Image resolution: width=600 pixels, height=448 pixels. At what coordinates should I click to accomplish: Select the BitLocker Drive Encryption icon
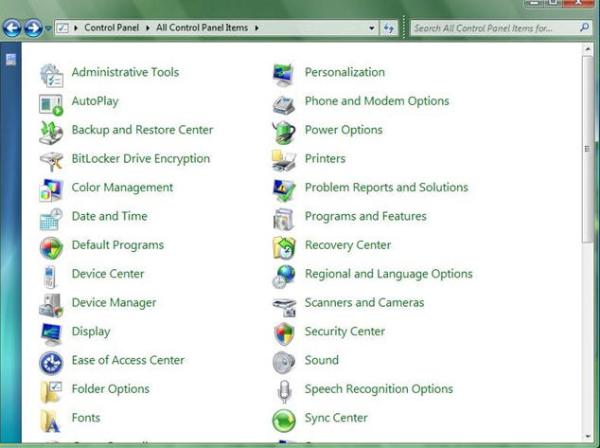coord(51,161)
